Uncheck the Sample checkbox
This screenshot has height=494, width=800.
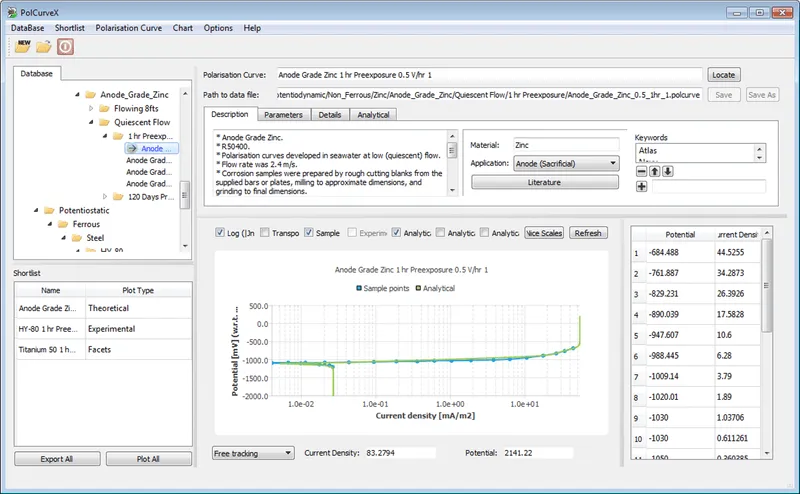coord(309,233)
